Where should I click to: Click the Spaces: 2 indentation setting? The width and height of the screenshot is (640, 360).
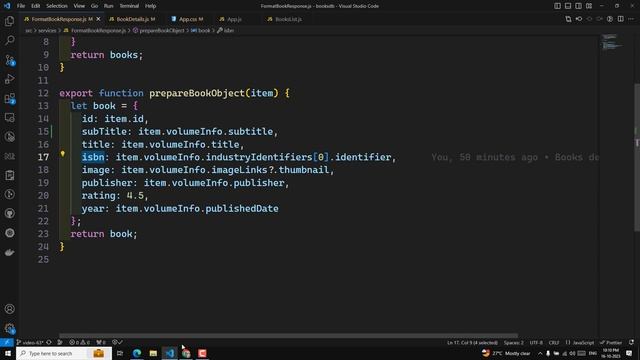point(513,342)
